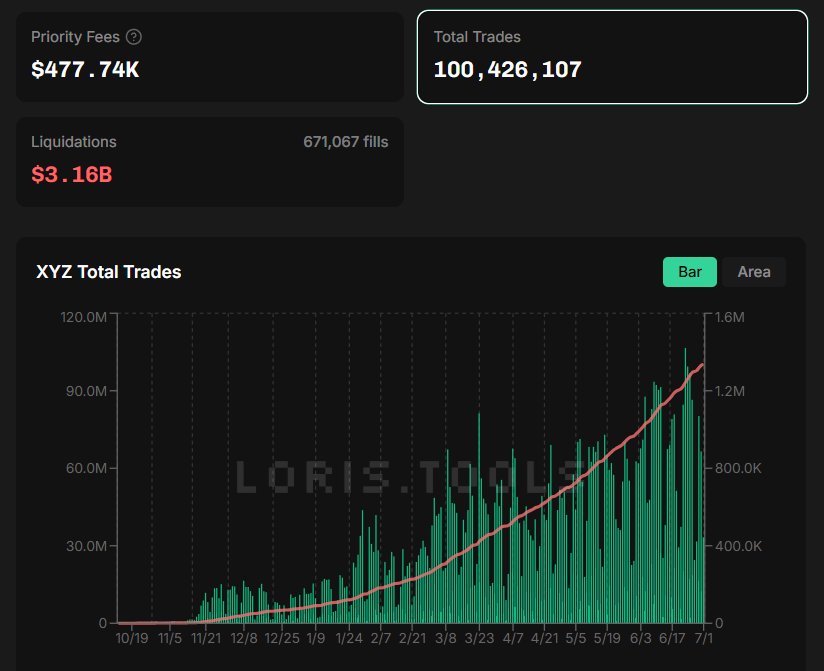Click the 11/5 date axis label
This screenshot has width=824, height=671.
(x=170, y=638)
